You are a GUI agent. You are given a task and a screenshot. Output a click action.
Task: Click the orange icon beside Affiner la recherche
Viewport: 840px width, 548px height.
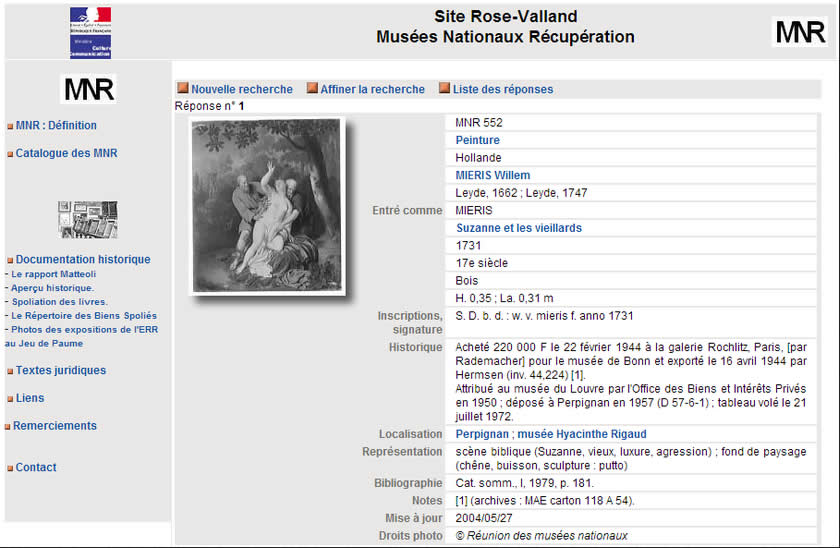[x=312, y=88]
